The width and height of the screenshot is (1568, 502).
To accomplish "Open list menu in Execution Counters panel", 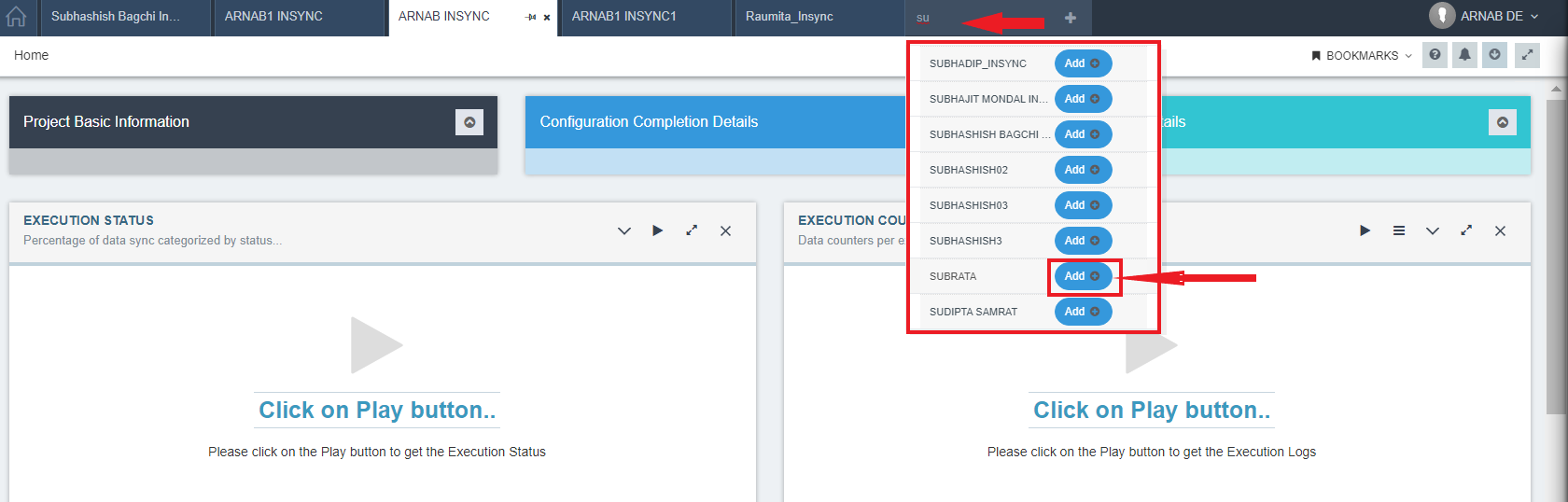I will (x=1399, y=230).
